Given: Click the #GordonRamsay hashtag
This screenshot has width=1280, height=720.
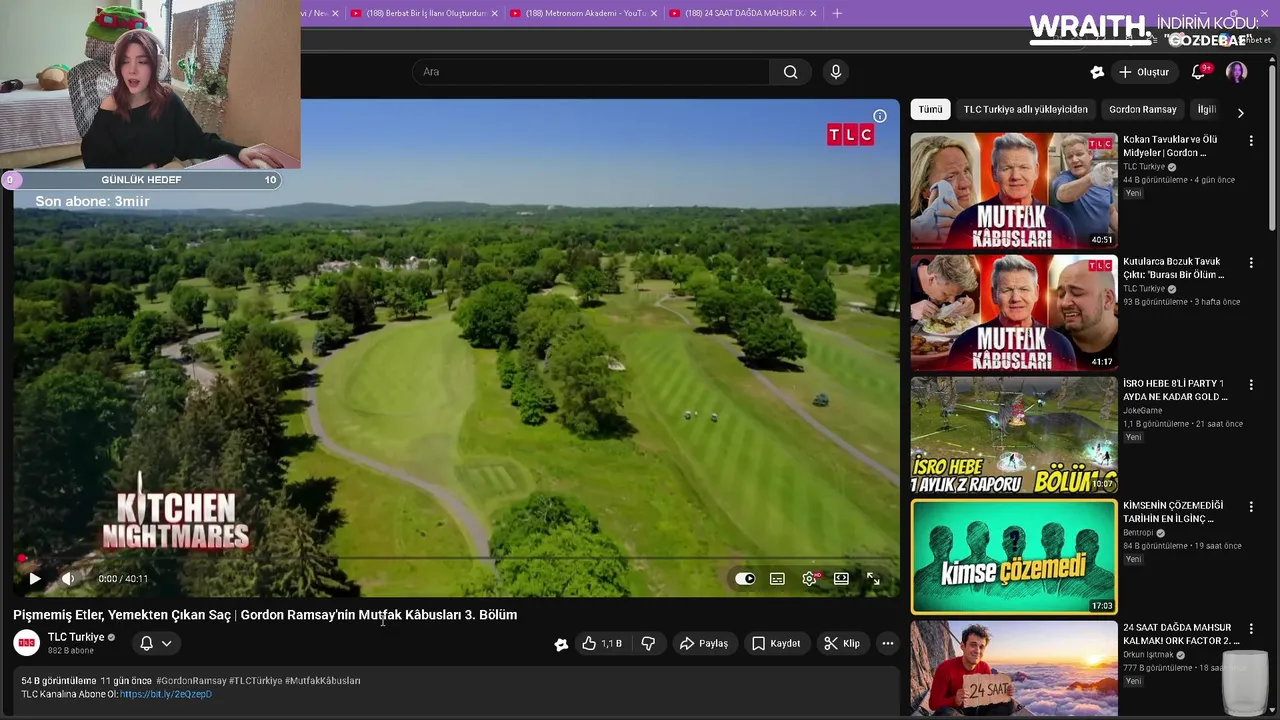Looking at the screenshot, I should click(x=191, y=681).
